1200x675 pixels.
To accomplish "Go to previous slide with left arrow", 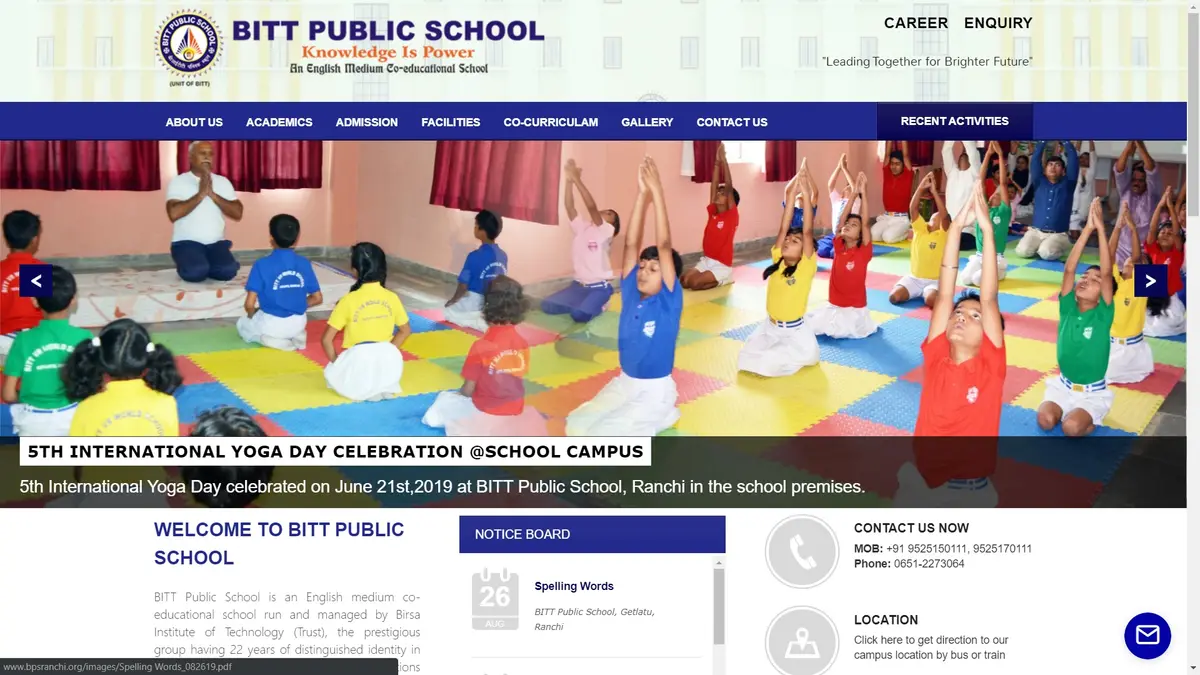I will point(36,281).
